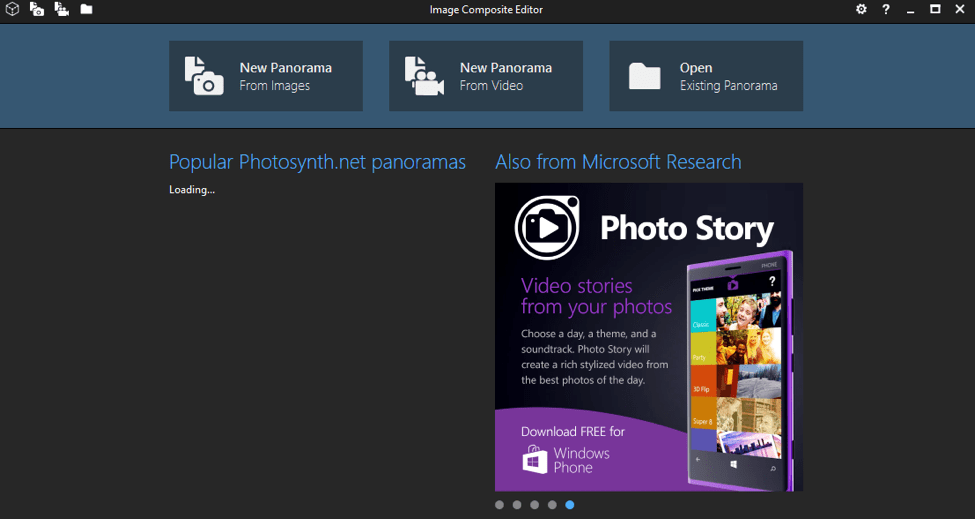Viewport: 975px width, 519px height.
Task: Click the camera document icon on Images card
Action: click(204, 76)
